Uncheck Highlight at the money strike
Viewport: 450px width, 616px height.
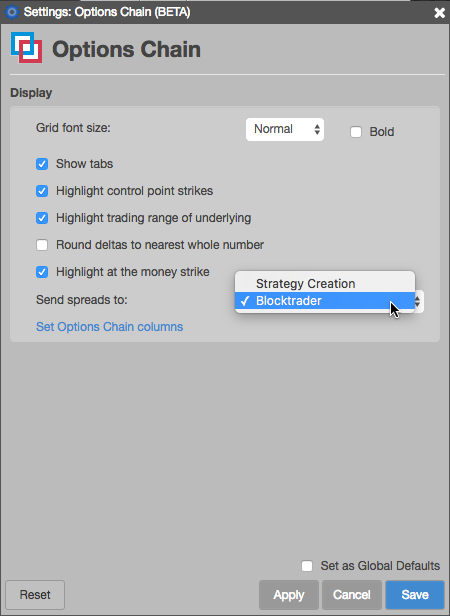click(x=42, y=272)
